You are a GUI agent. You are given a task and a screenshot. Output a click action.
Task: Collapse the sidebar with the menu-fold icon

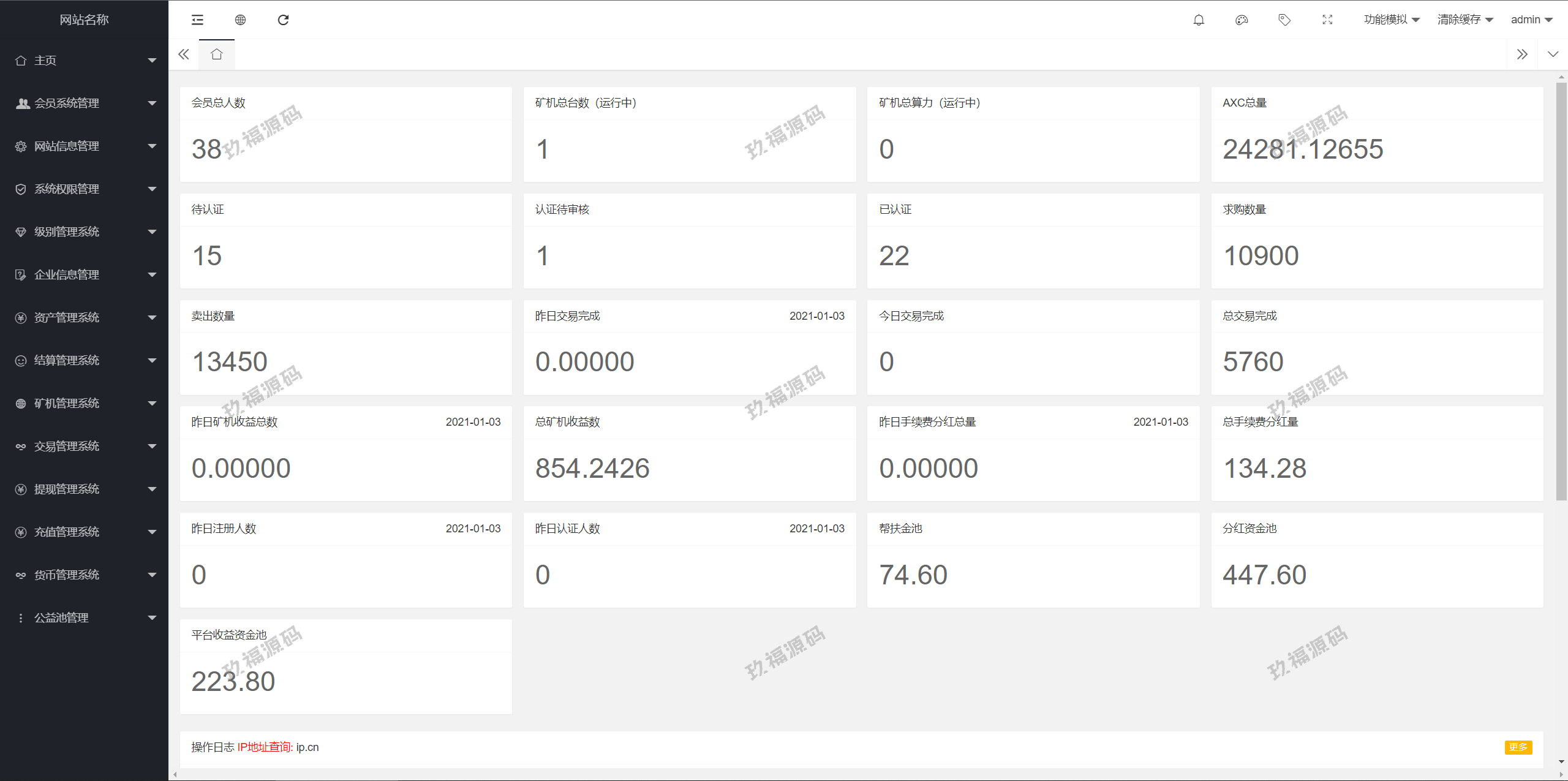pyautogui.click(x=197, y=20)
